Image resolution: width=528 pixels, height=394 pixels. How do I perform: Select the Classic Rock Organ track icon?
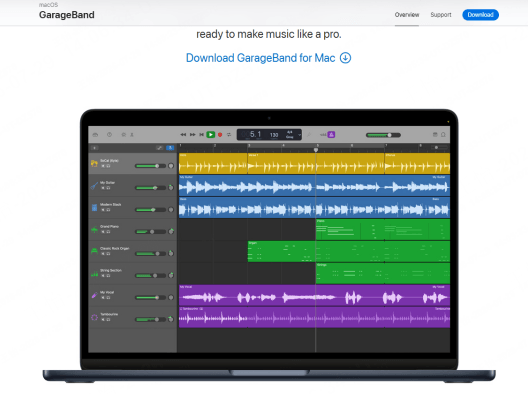point(94,251)
